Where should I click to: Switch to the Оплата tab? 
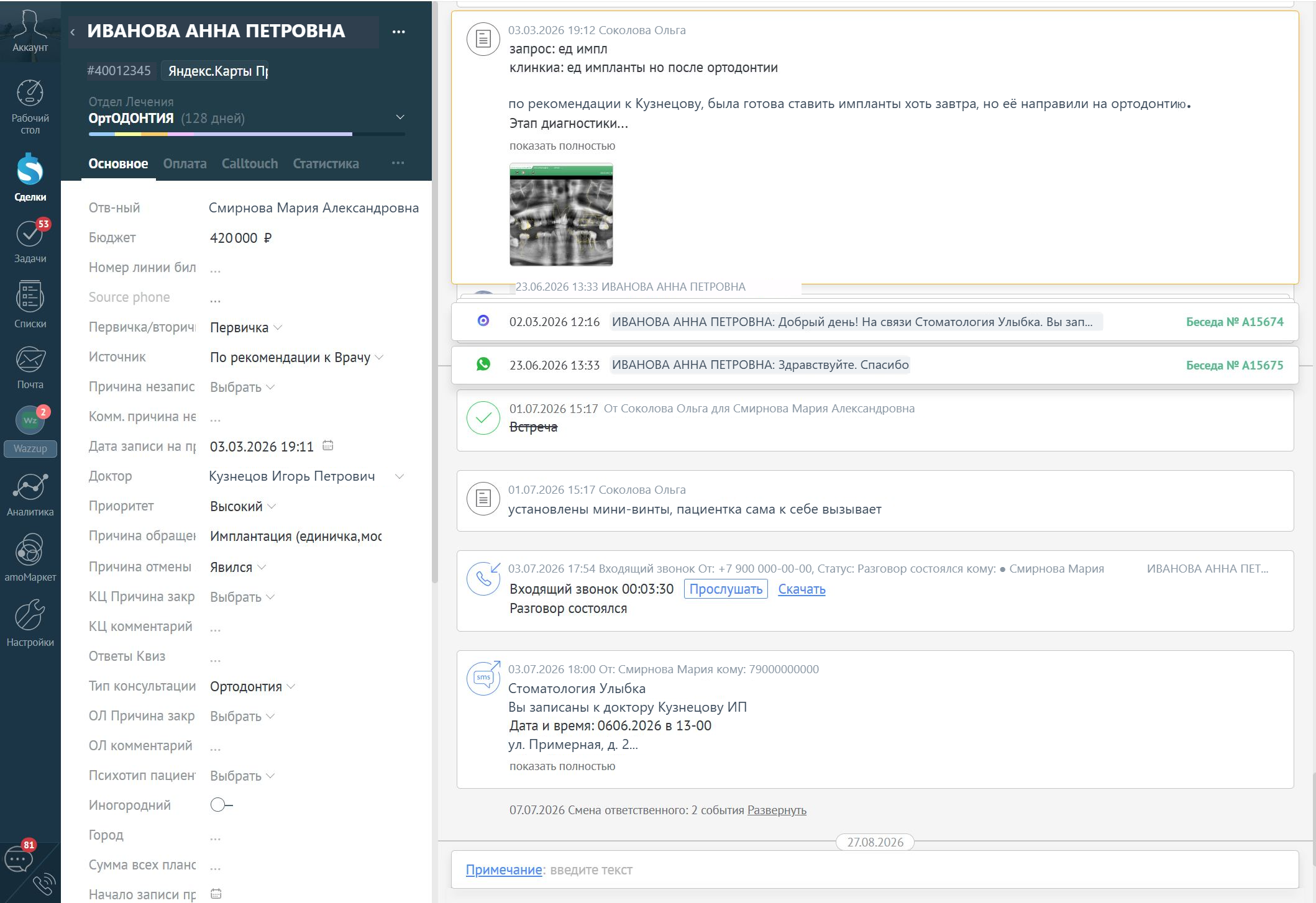click(x=185, y=163)
